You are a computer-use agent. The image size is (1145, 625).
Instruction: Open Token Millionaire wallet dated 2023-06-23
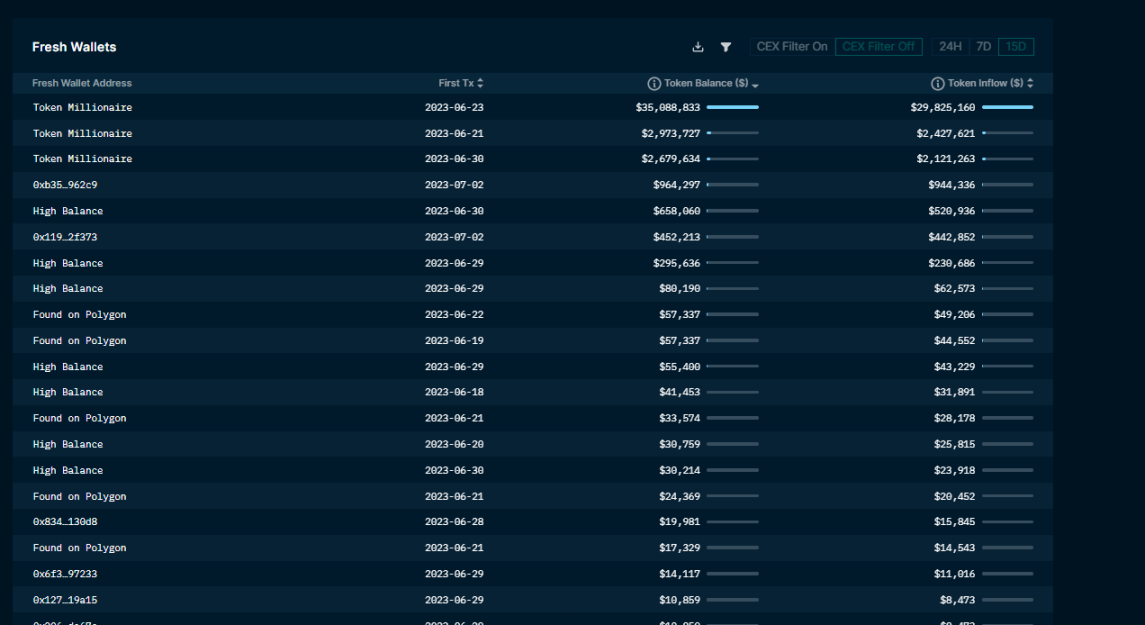[83, 107]
